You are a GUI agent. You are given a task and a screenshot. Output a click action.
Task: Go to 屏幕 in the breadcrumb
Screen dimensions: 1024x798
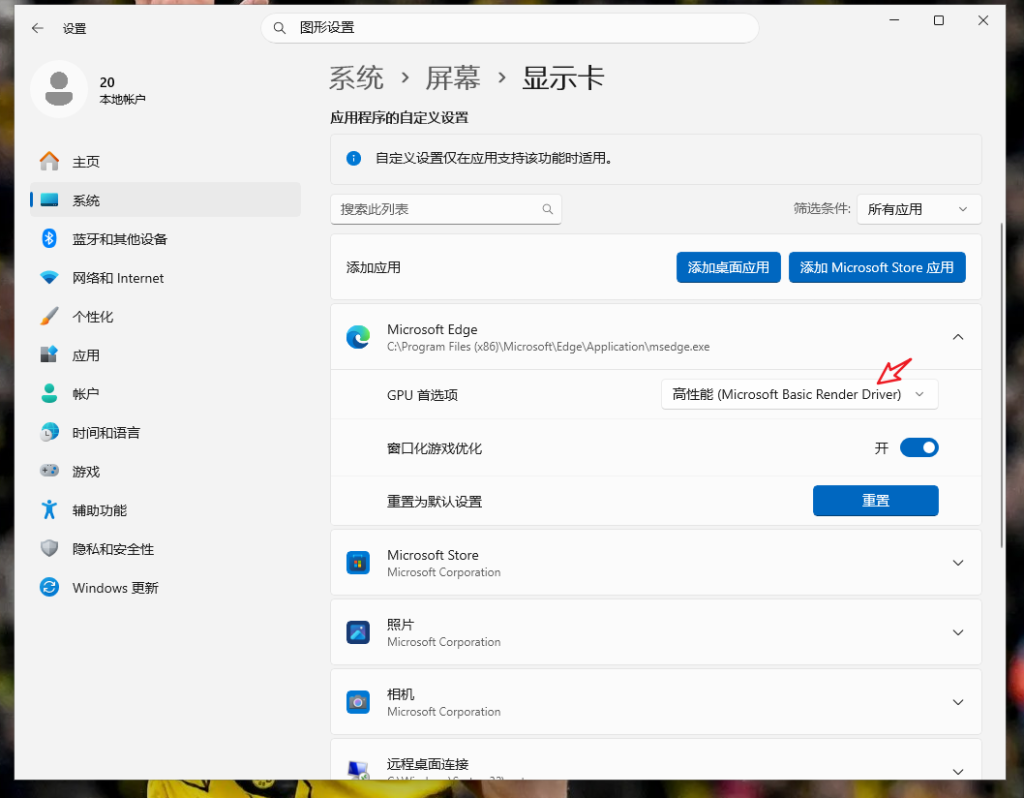(453, 78)
